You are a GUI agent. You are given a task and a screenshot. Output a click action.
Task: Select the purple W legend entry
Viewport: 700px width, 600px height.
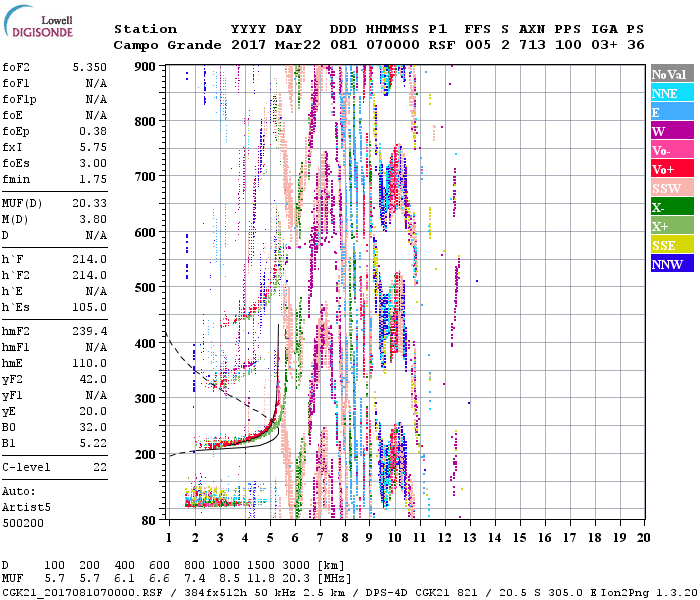pyautogui.click(x=670, y=131)
